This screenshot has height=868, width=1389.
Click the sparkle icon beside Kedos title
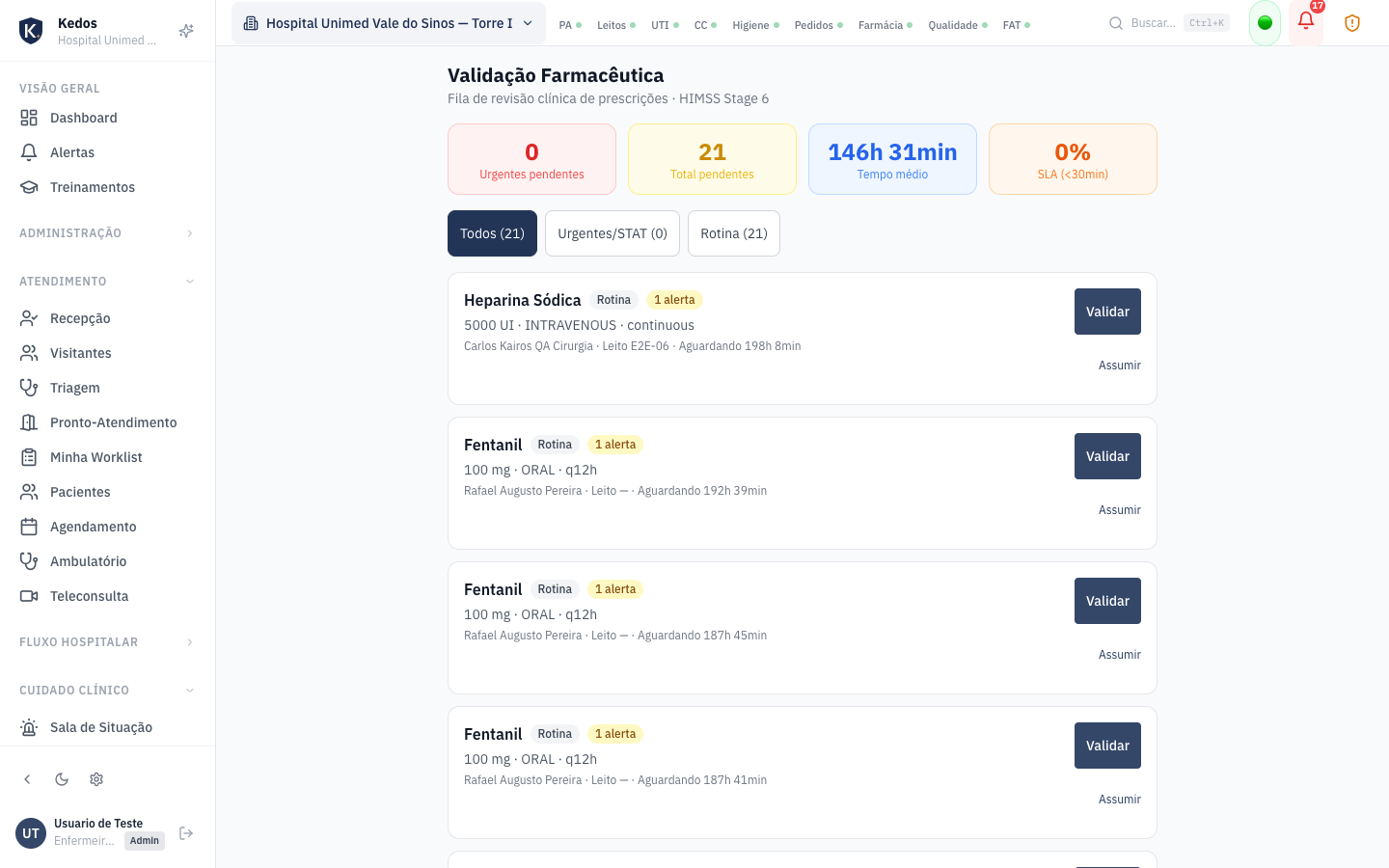[x=186, y=31]
